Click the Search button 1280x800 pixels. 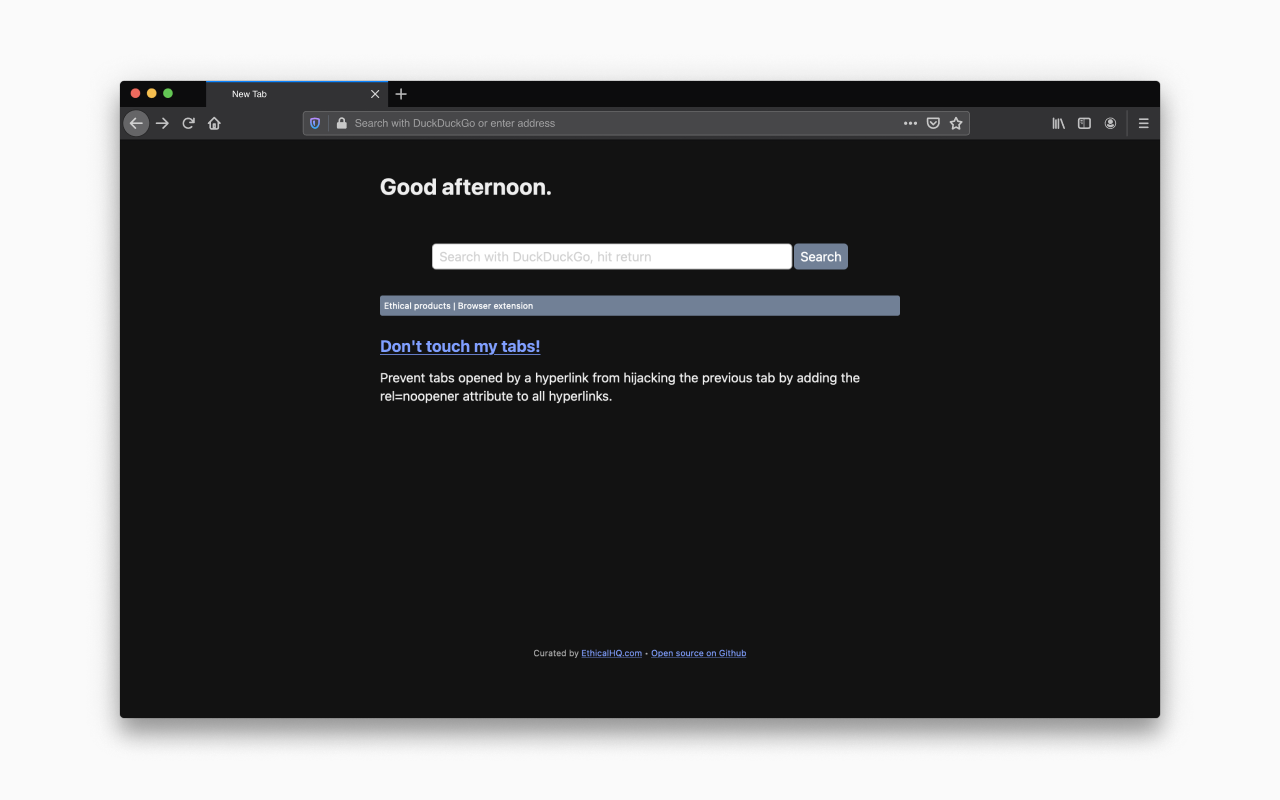pyautogui.click(x=821, y=257)
